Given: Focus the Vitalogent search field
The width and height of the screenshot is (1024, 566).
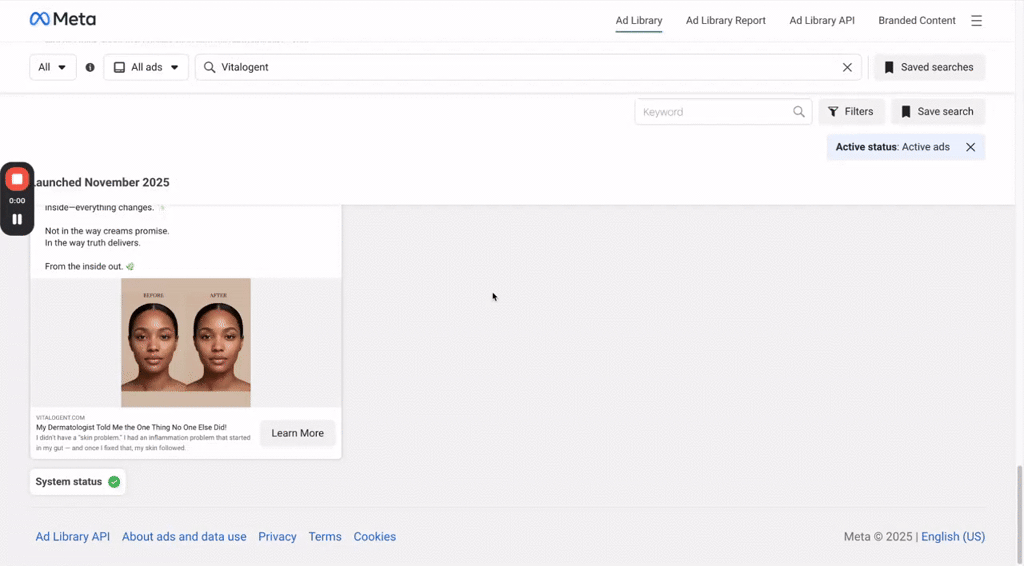Looking at the screenshot, I should point(528,67).
